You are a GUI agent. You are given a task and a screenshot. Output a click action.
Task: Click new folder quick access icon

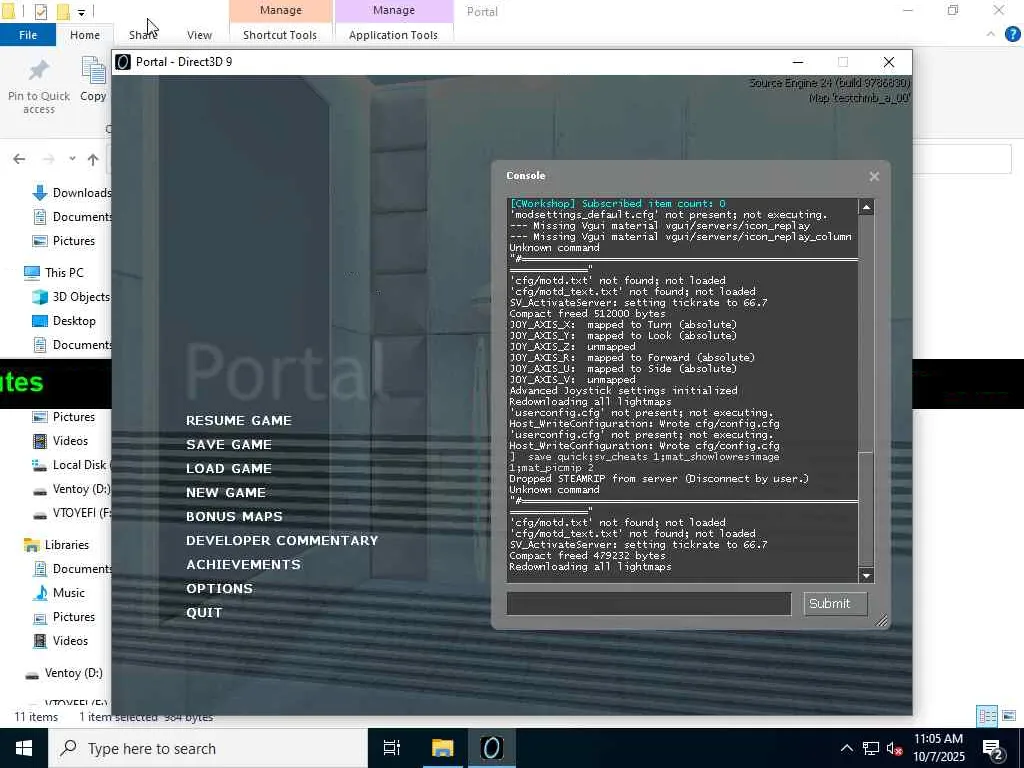pyautogui.click(x=63, y=11)
